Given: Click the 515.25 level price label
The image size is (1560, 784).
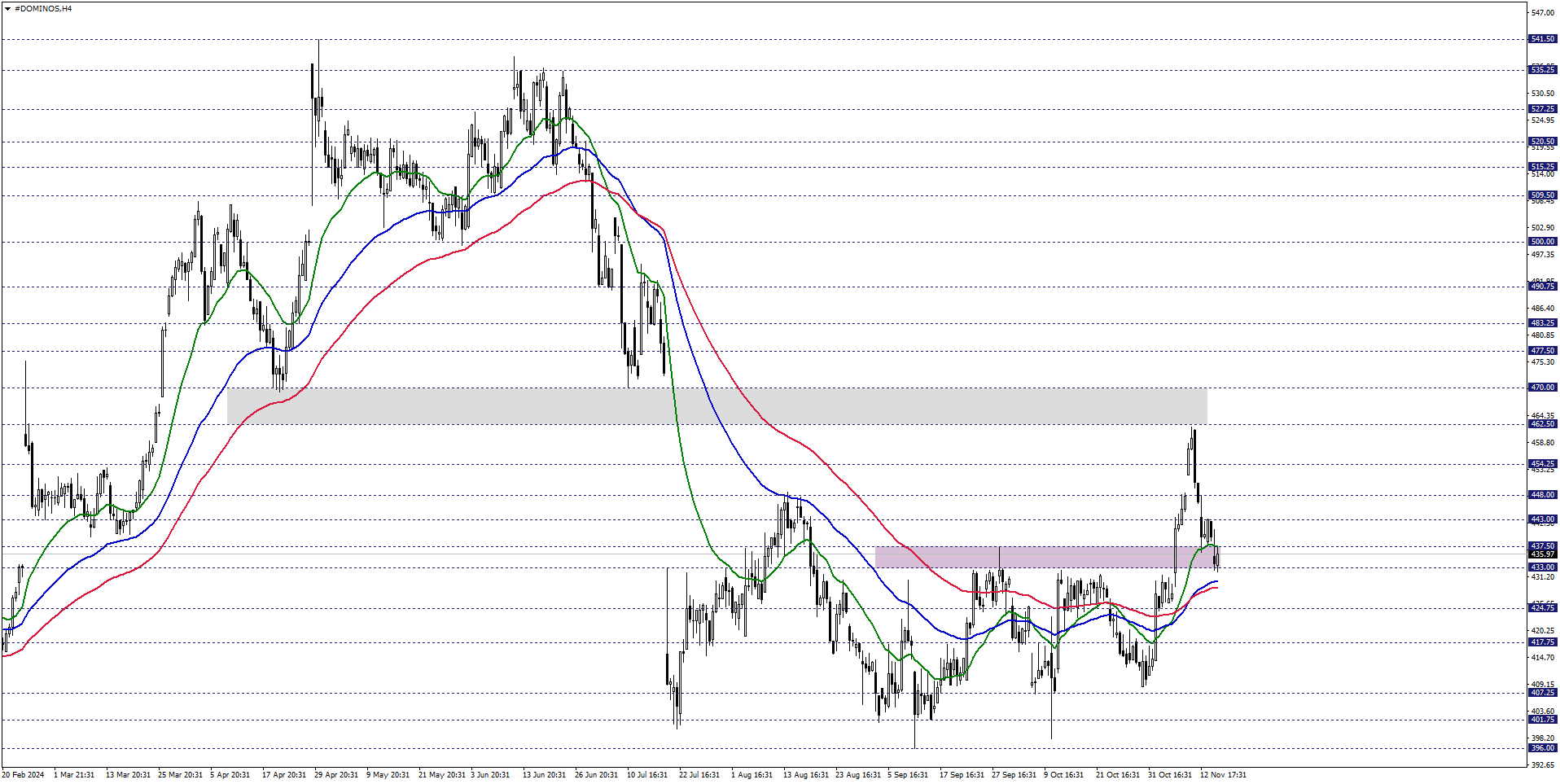Looking at the screenshot, I should click(x=1542, y=167).
